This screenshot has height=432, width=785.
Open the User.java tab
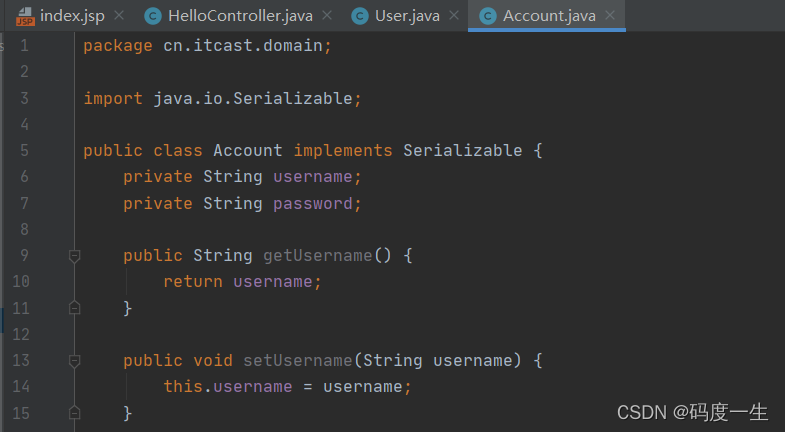(x=407, y=16)
